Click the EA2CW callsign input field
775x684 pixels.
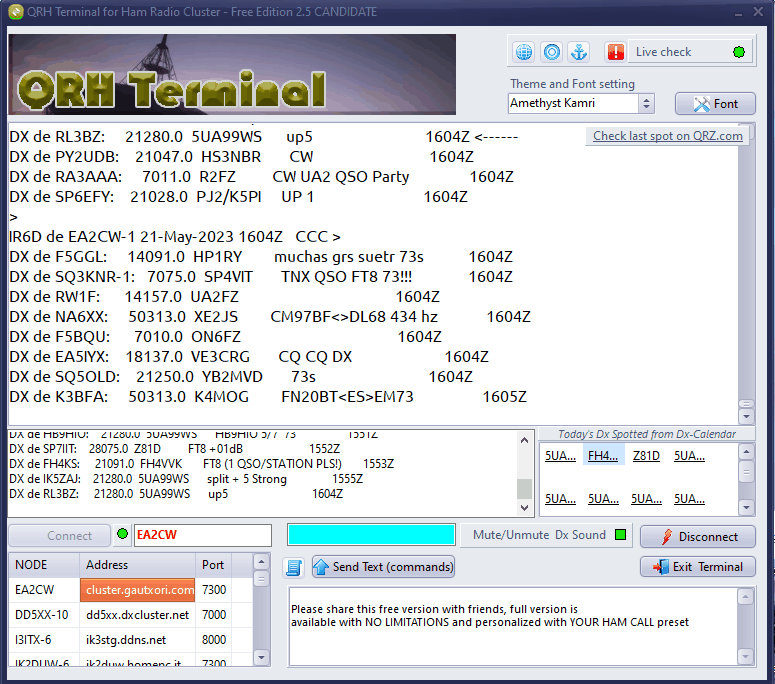tap(202, 535)
